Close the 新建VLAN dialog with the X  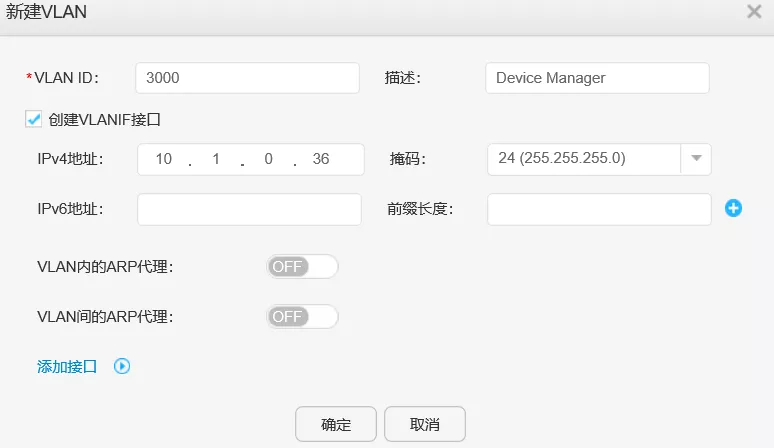pyautogui.click(x=754, y=12)
